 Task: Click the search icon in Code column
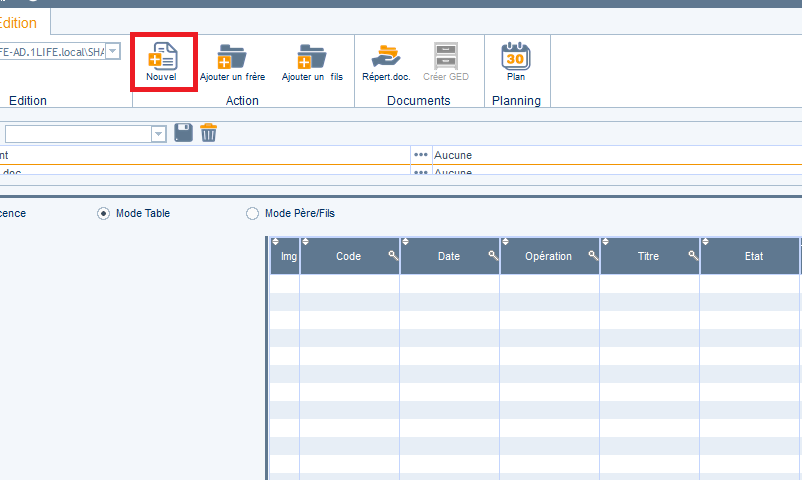(393, 256)
